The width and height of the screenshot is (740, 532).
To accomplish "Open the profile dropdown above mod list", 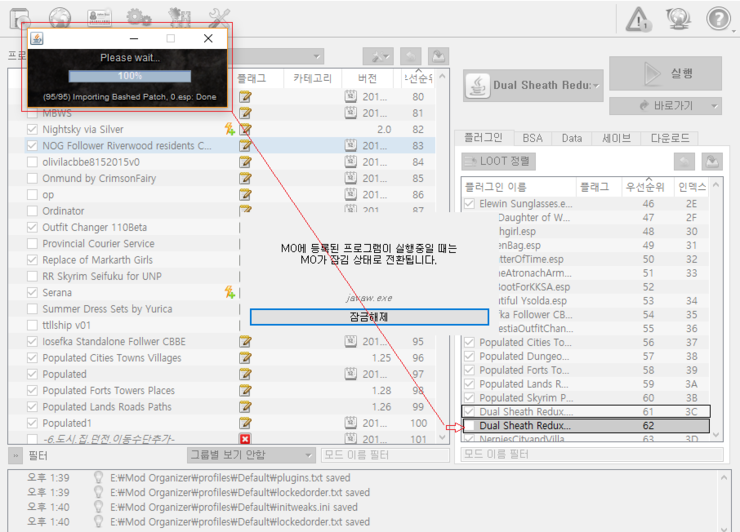I will click(276, 57).
